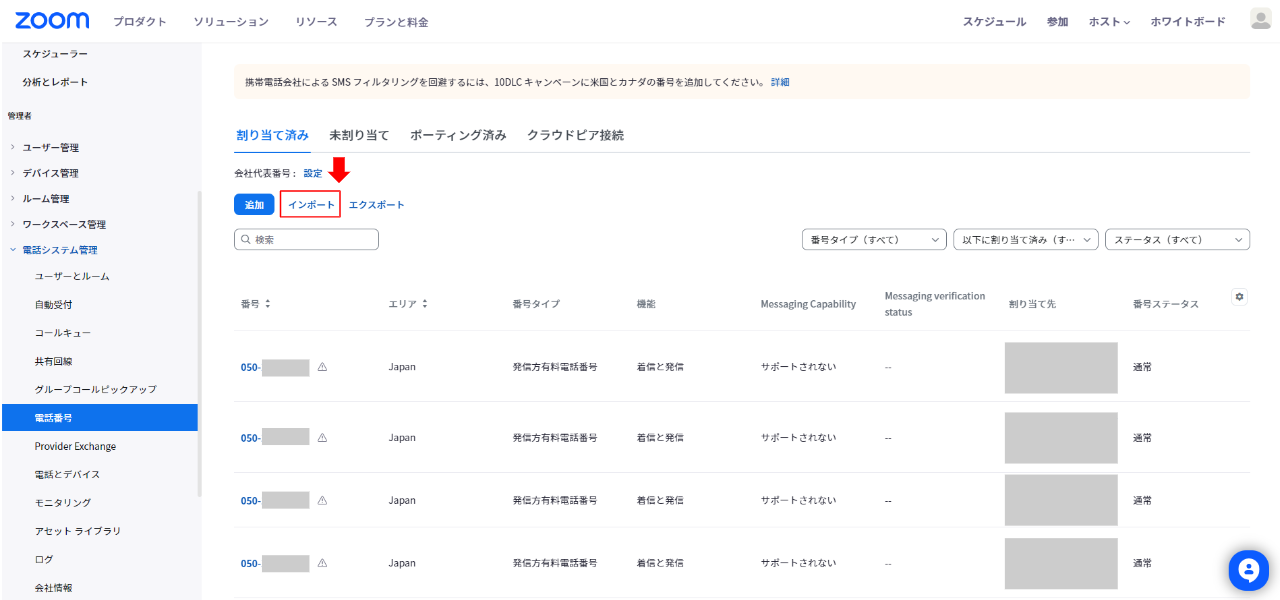Open ログ in sidebar
1280x600 pixels.
(44, 559)
